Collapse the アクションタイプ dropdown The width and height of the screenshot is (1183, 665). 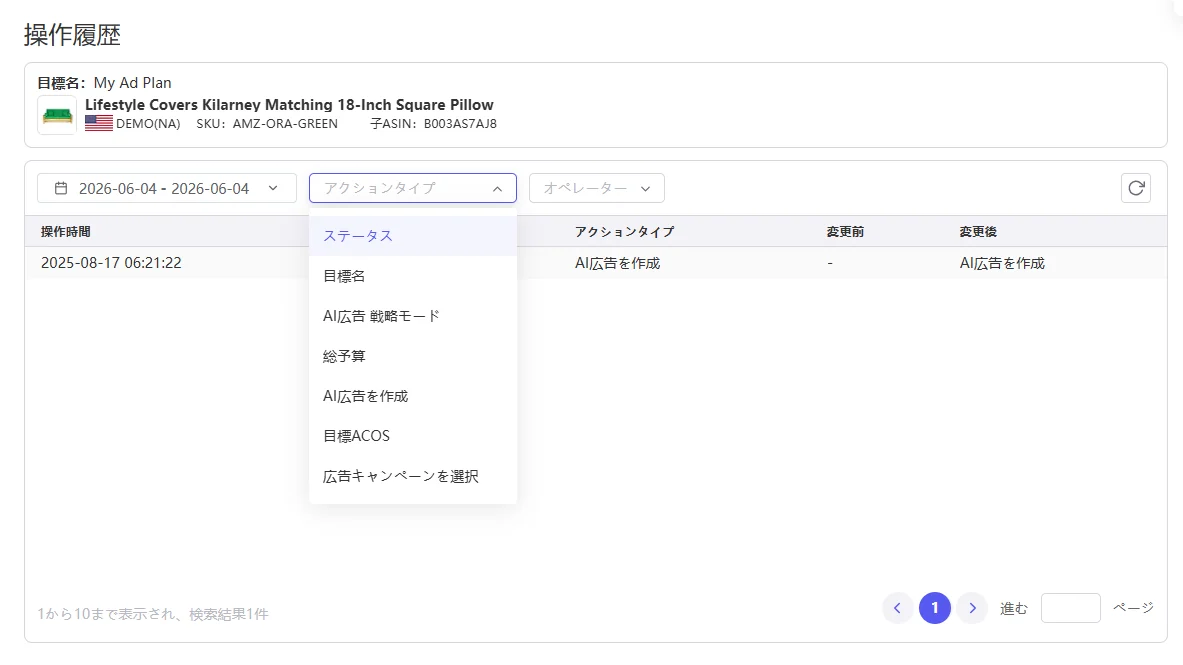[413, 188]
